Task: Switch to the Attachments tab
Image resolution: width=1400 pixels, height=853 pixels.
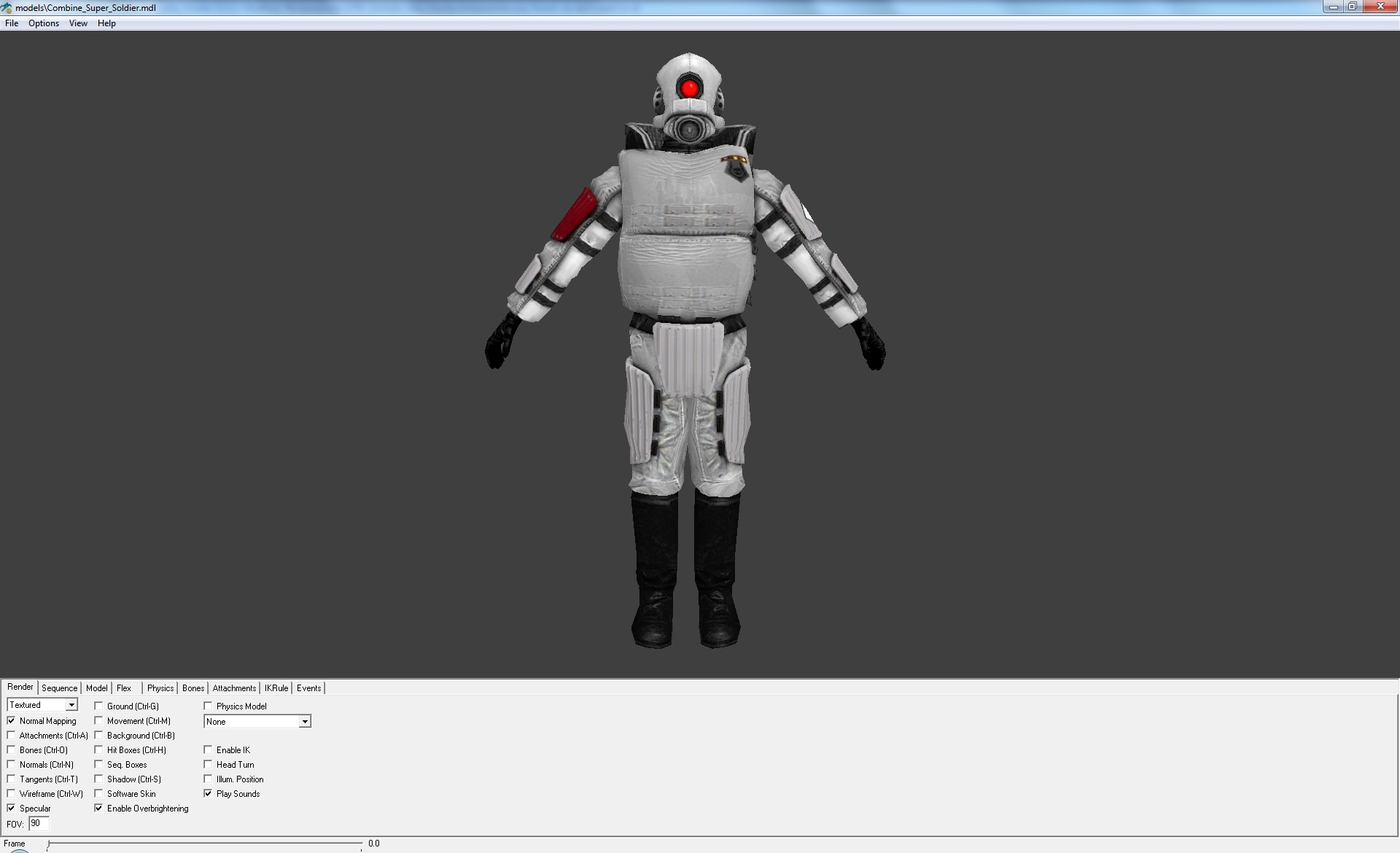Action: pyautogui.click(x=234, y=688)
